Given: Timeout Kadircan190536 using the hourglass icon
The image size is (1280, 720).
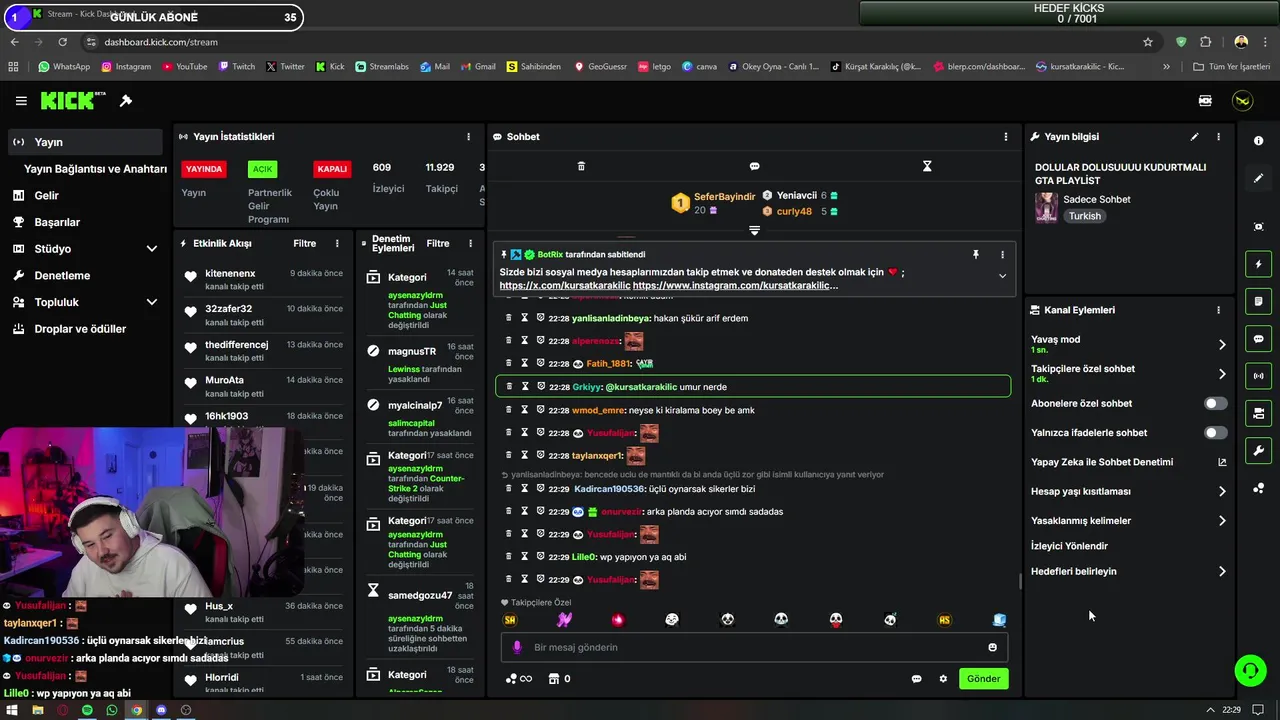Looking at the screenshot, I should pos(524,489).
